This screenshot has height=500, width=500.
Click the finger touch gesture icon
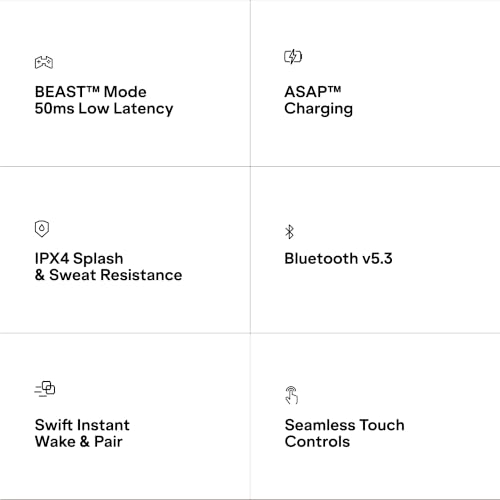292,395
